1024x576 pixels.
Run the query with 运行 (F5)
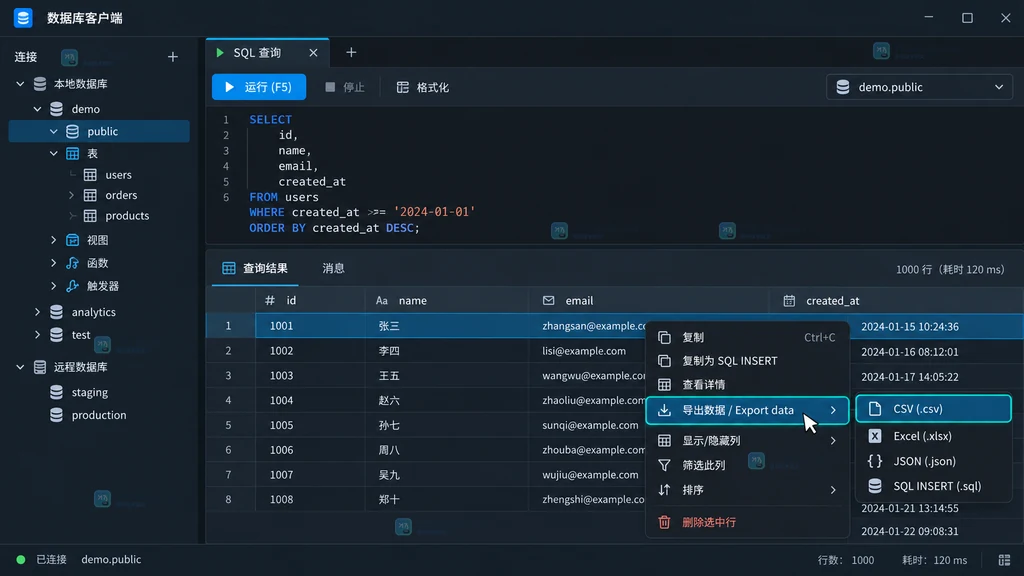click(259, 87)
